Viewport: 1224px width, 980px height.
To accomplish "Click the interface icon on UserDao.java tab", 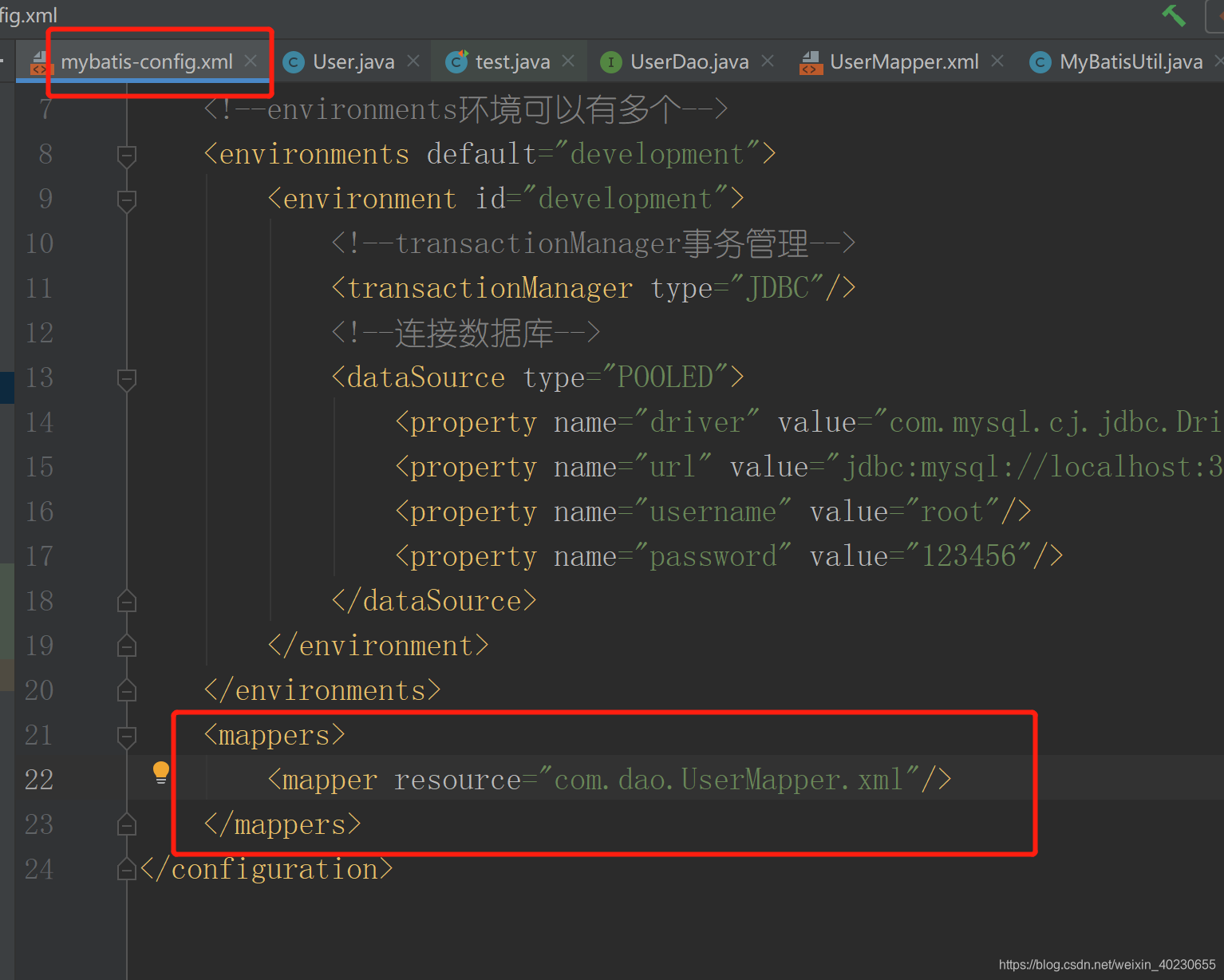I will (611, 62).
